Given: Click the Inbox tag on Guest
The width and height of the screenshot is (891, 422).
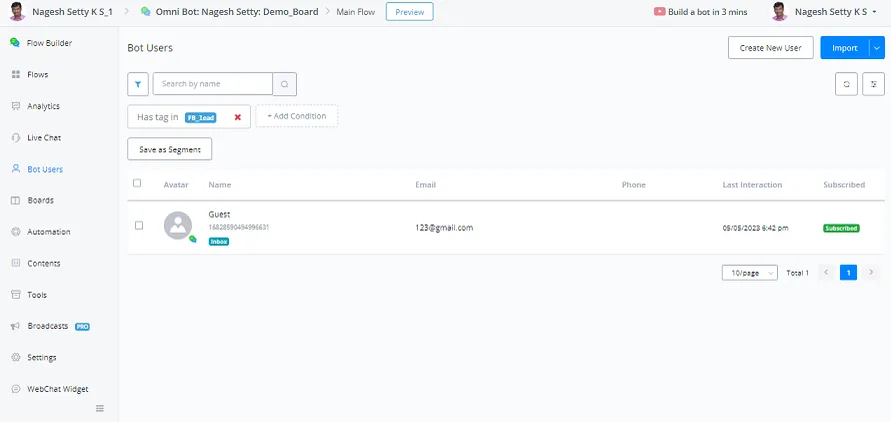Looking at the screenshot, I should click(x=219, y=241).
